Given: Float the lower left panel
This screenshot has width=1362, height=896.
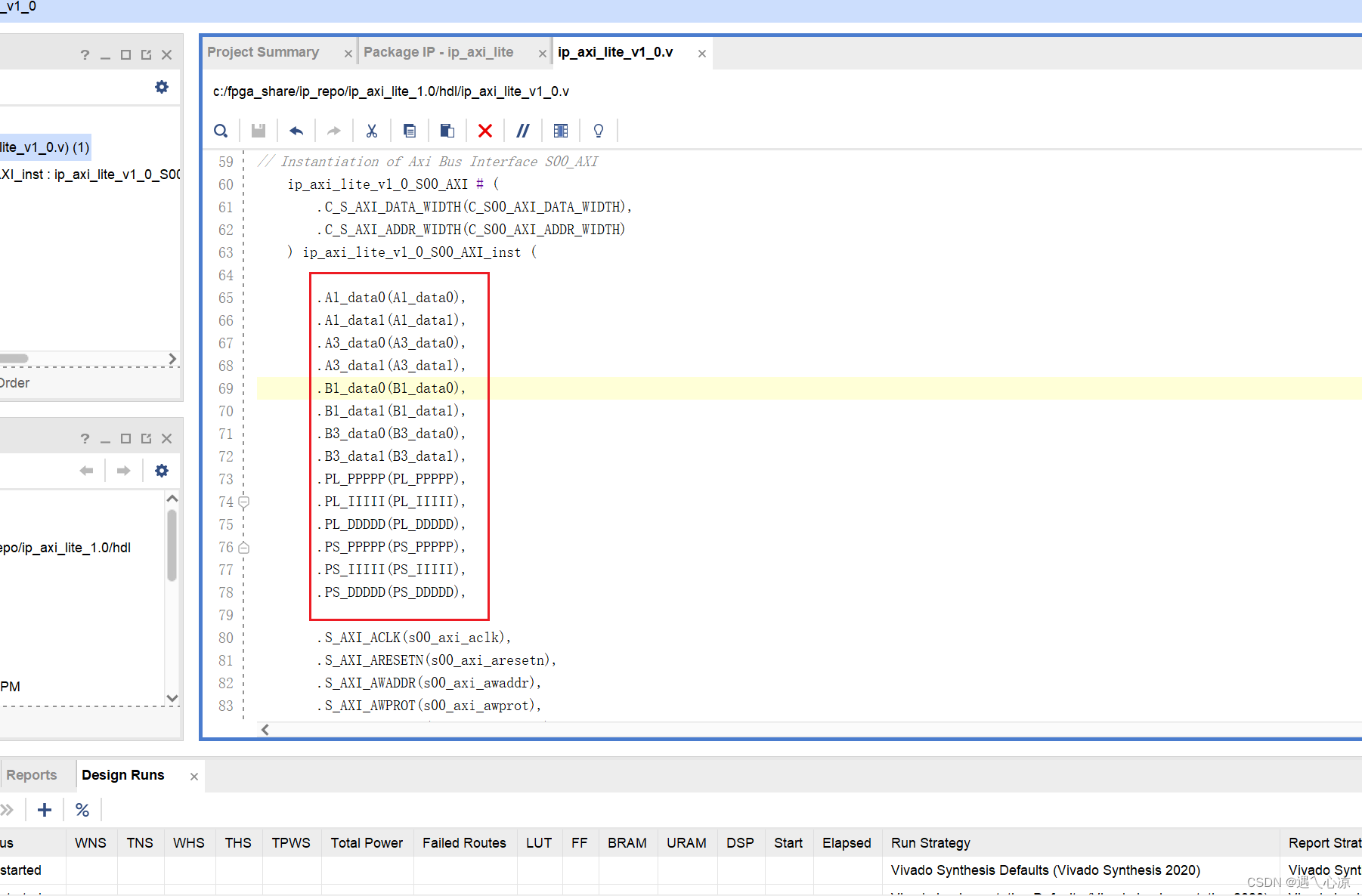Looking at the screenshot, I should pyautogui.click(x=147, y=438).
